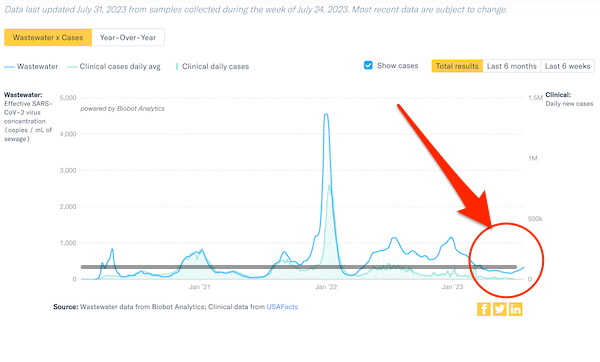The height and width of the screenshot is (362, 600).
Task: Select Total results time range
Action: coord(457,66)
